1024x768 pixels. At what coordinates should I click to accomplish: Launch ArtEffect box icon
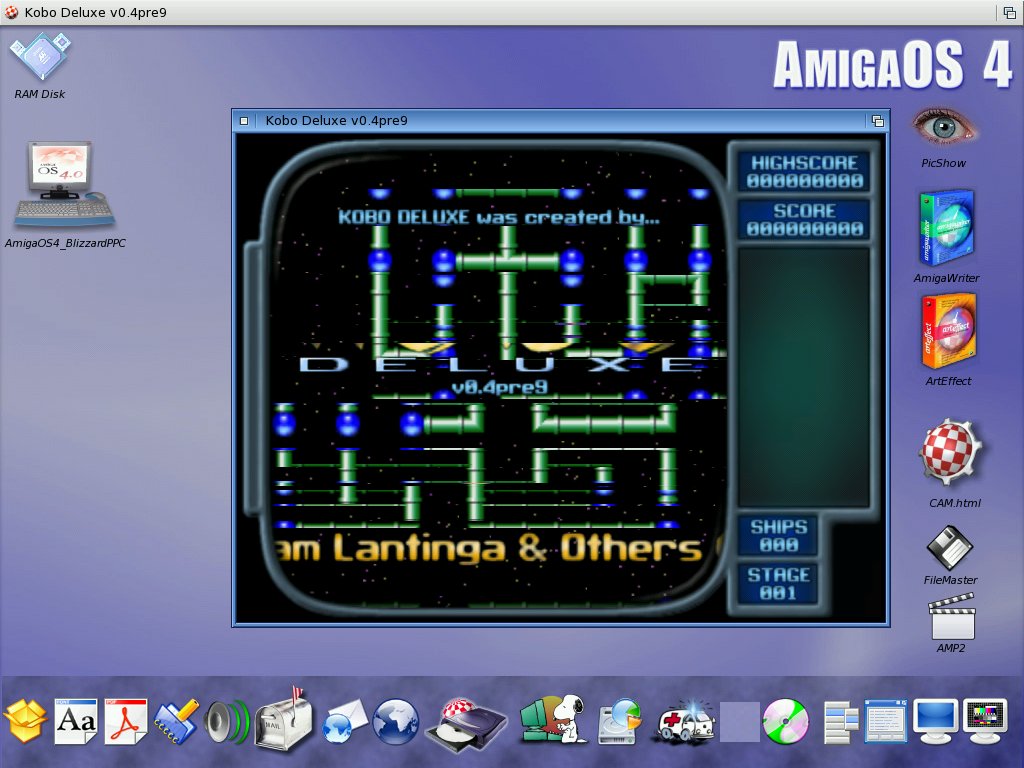click(948, 332)
